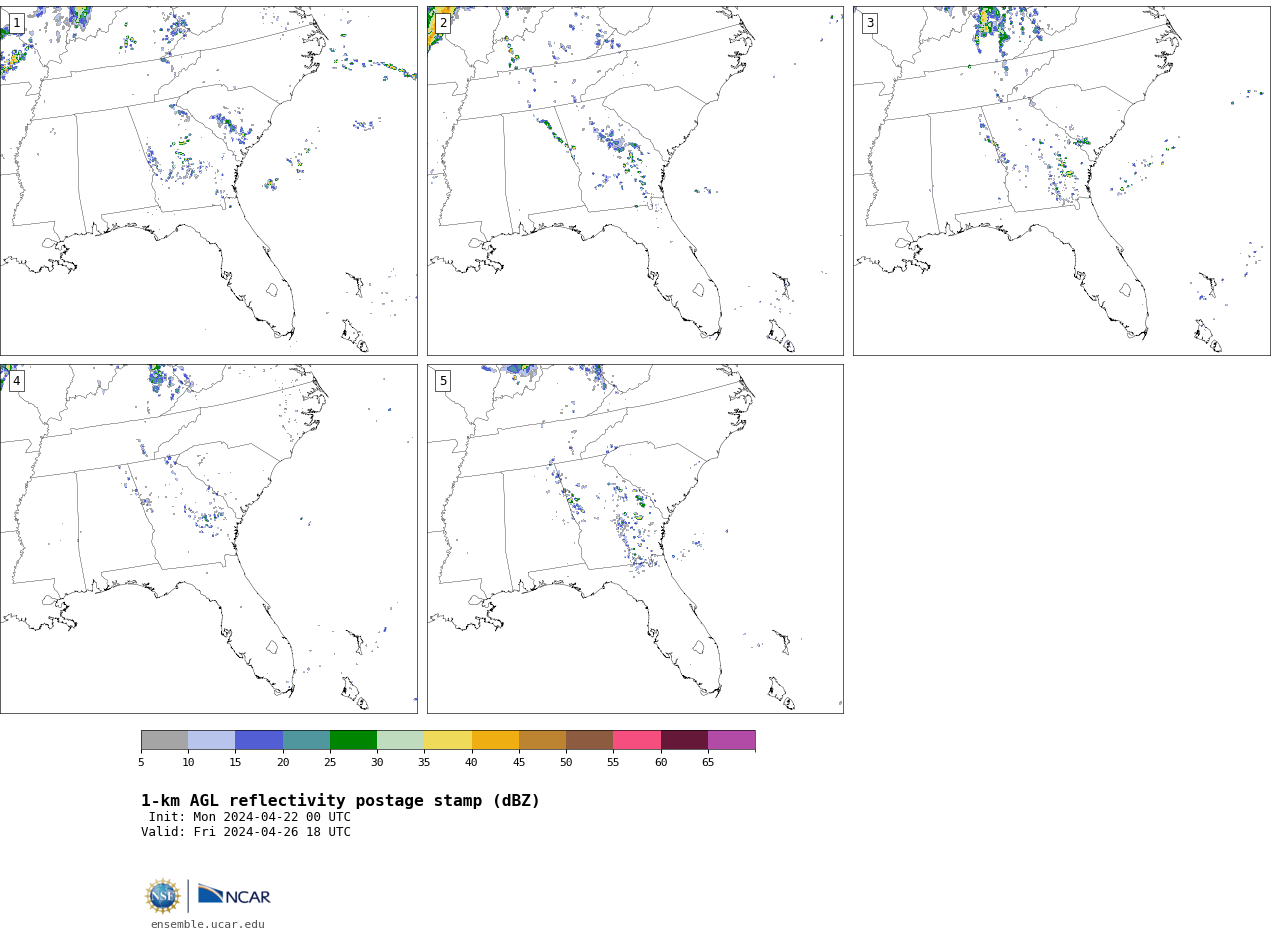Click the blue 15-20 dBZ swatch

pyautogui.click(x=259, y=740)
